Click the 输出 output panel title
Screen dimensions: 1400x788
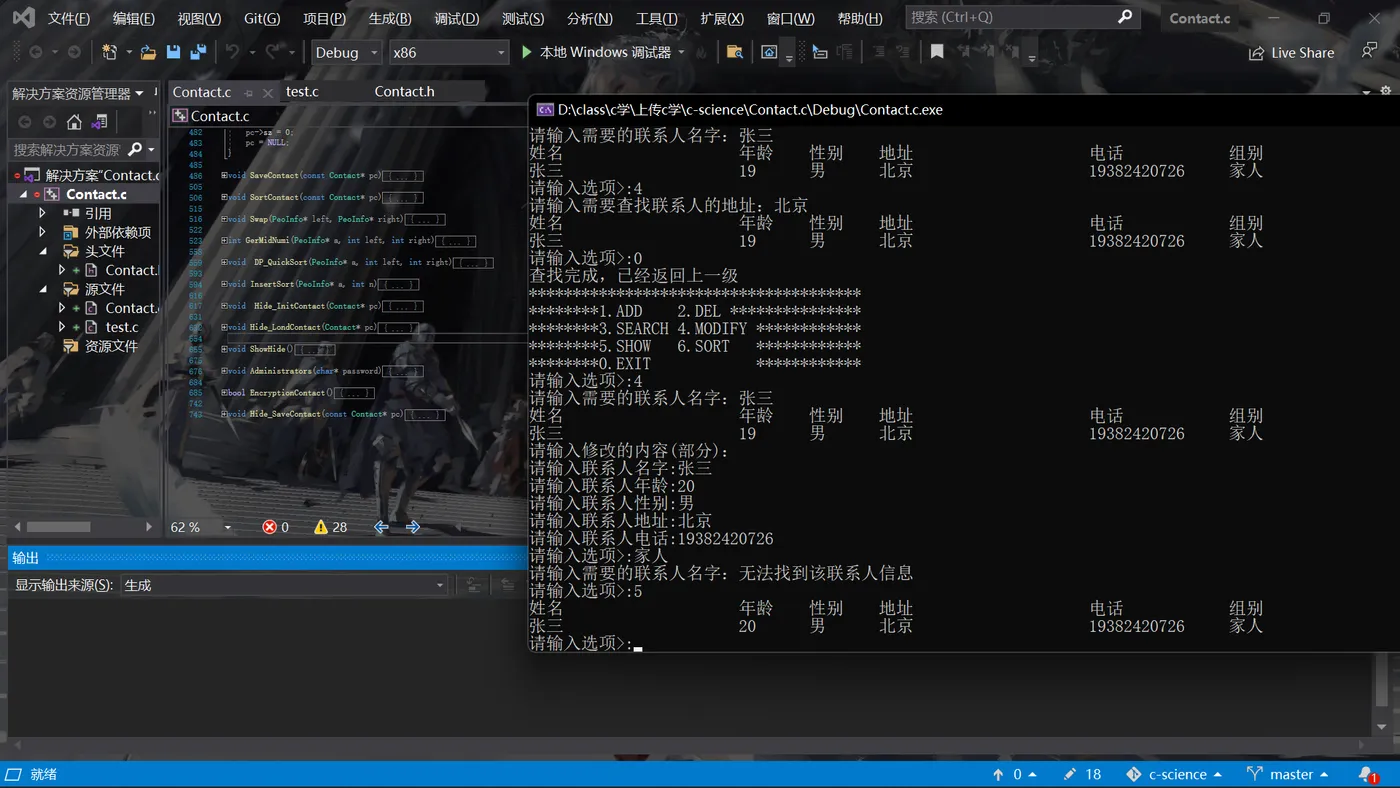26,558
